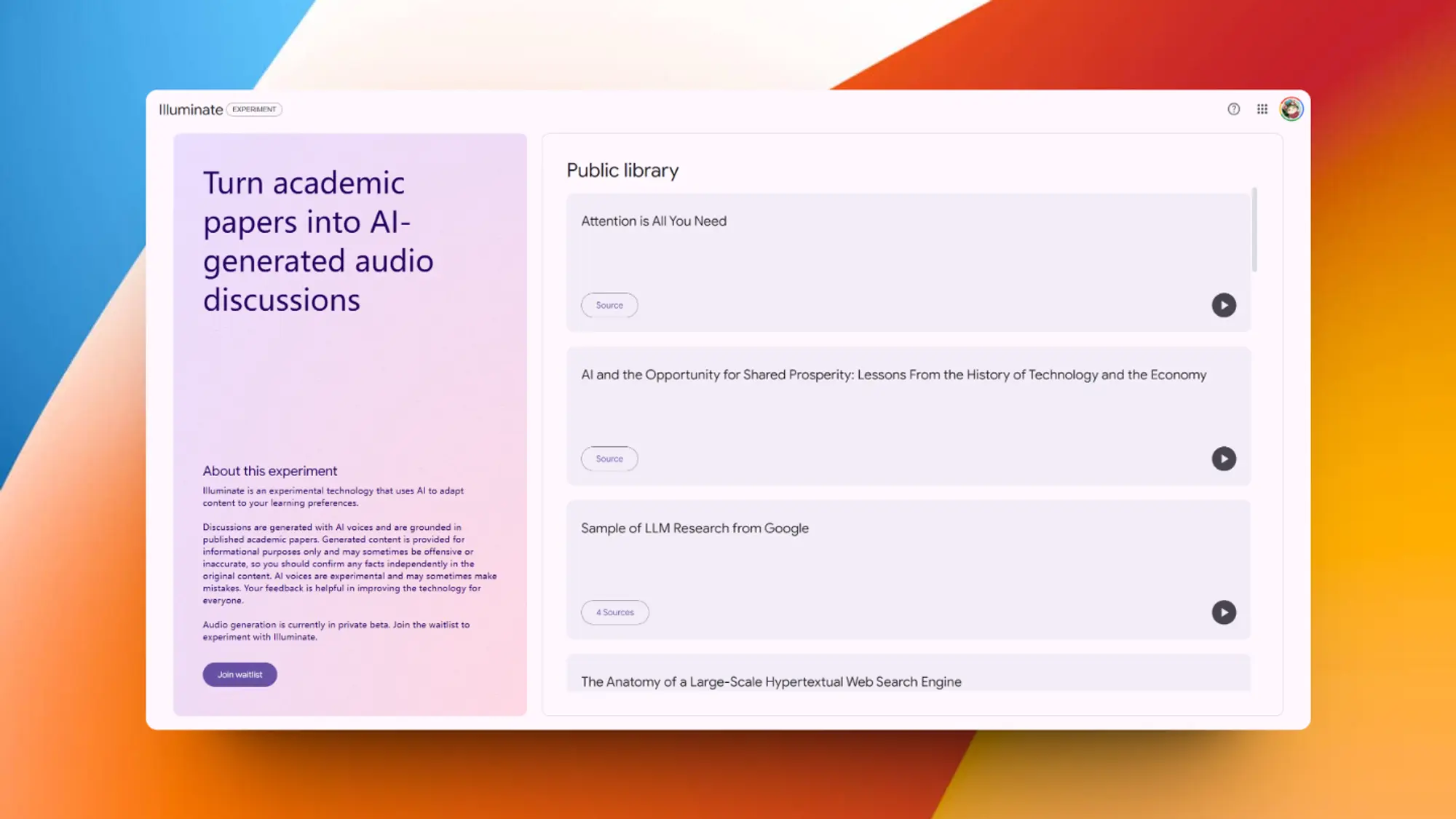Click the About this experiment heading
Screen dimensions: 1456x819
point(270,471)
